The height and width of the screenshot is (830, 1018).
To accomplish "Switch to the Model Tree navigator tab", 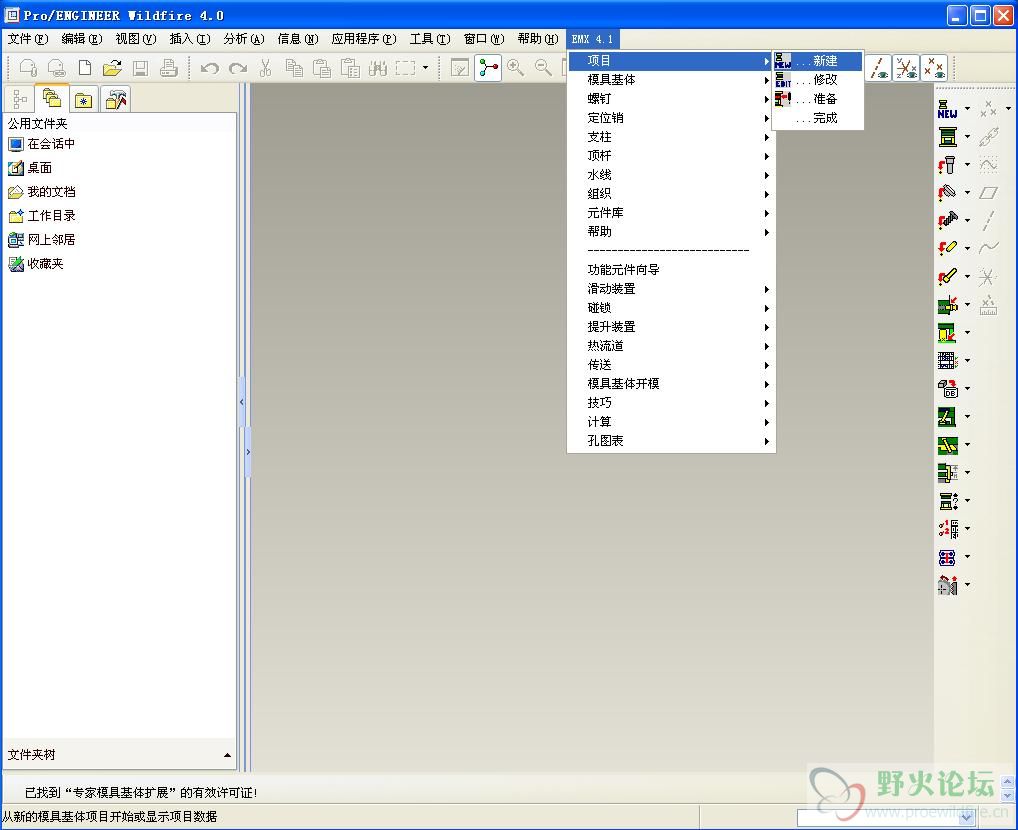I will [19, 99].
